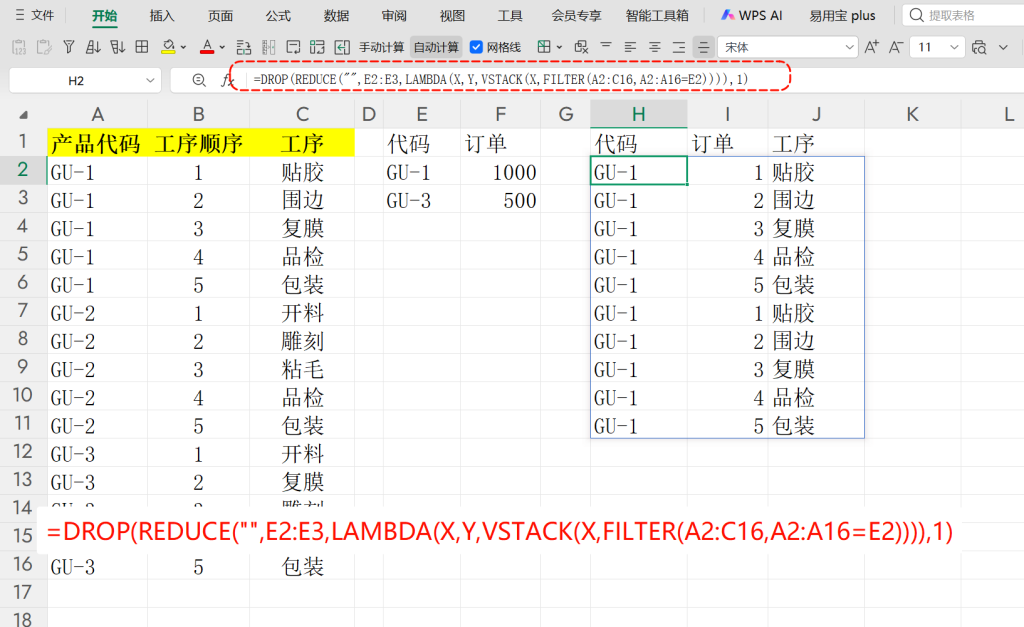The height and width of the screenshot is (627, 1024).
Task: Click the find and replace icon
Action: pos(979,47)
